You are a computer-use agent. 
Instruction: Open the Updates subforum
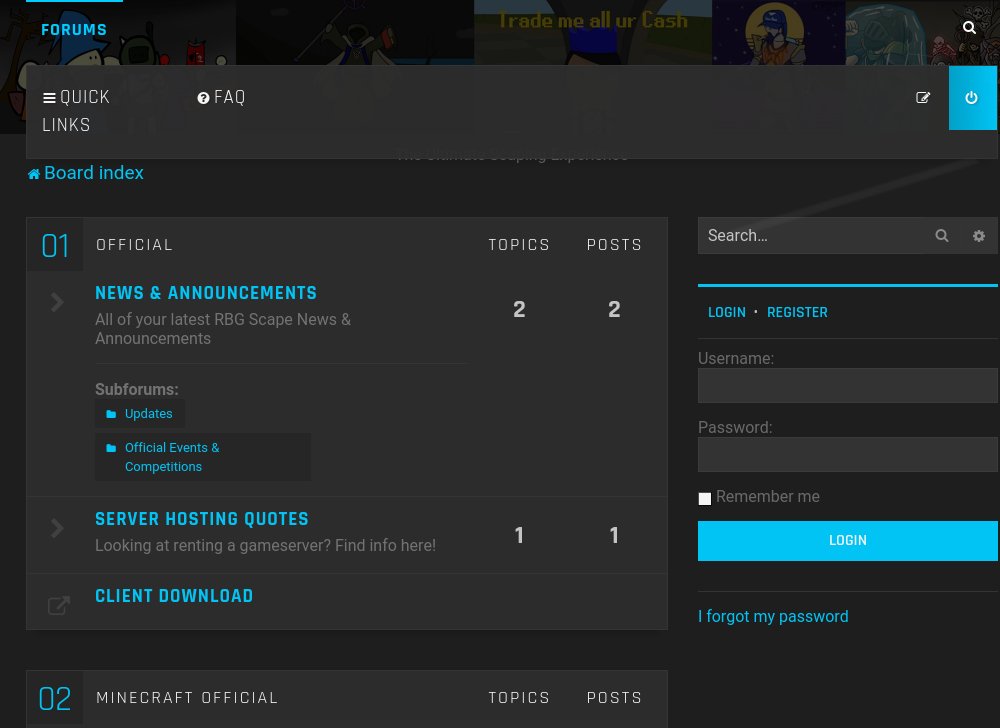[148, 414]
